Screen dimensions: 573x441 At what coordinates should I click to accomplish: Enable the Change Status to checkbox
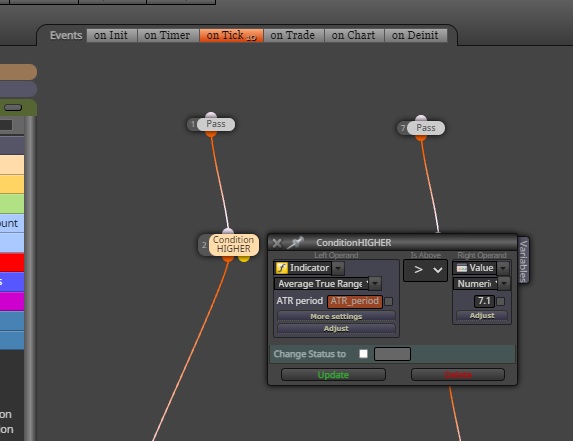click(363, 354)
